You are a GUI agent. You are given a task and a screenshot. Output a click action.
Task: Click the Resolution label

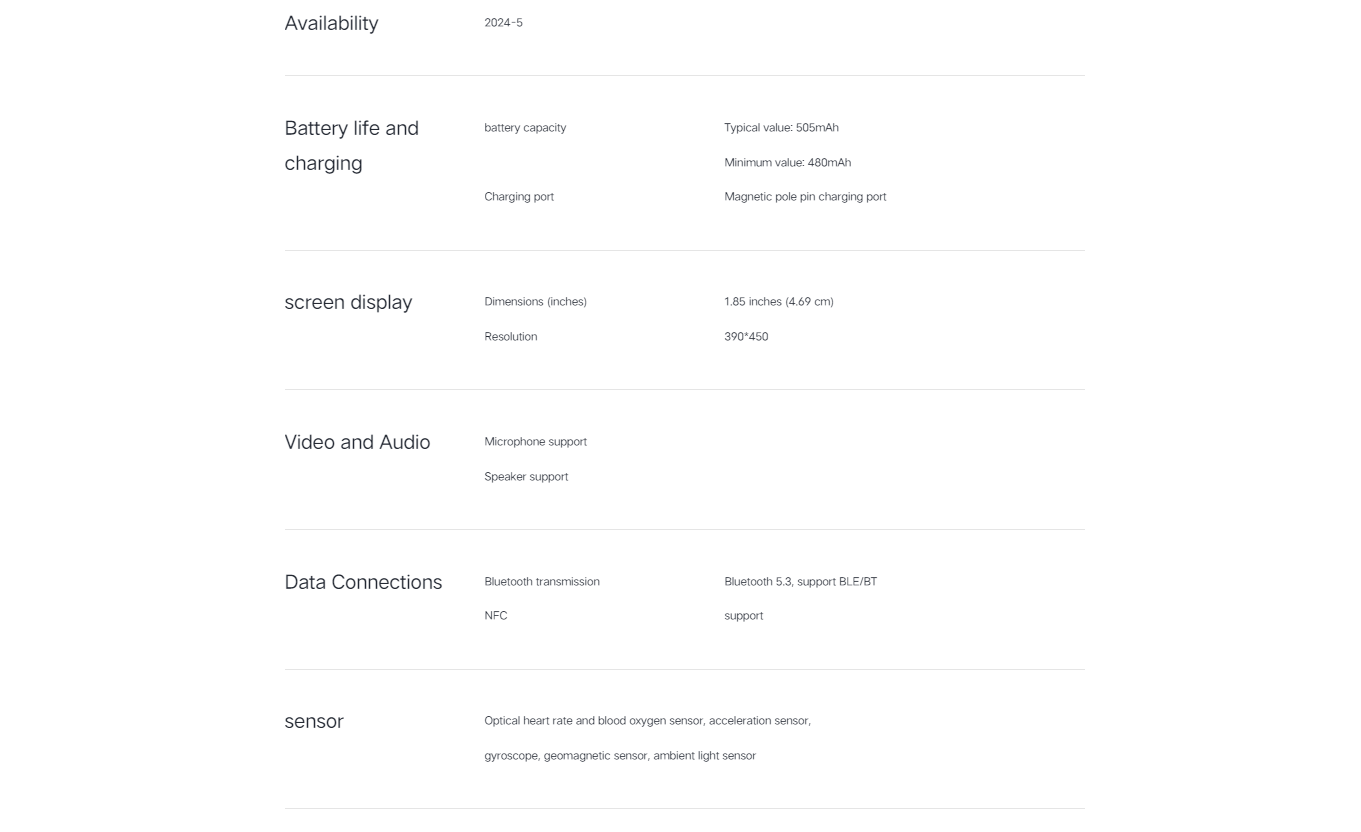511,337
